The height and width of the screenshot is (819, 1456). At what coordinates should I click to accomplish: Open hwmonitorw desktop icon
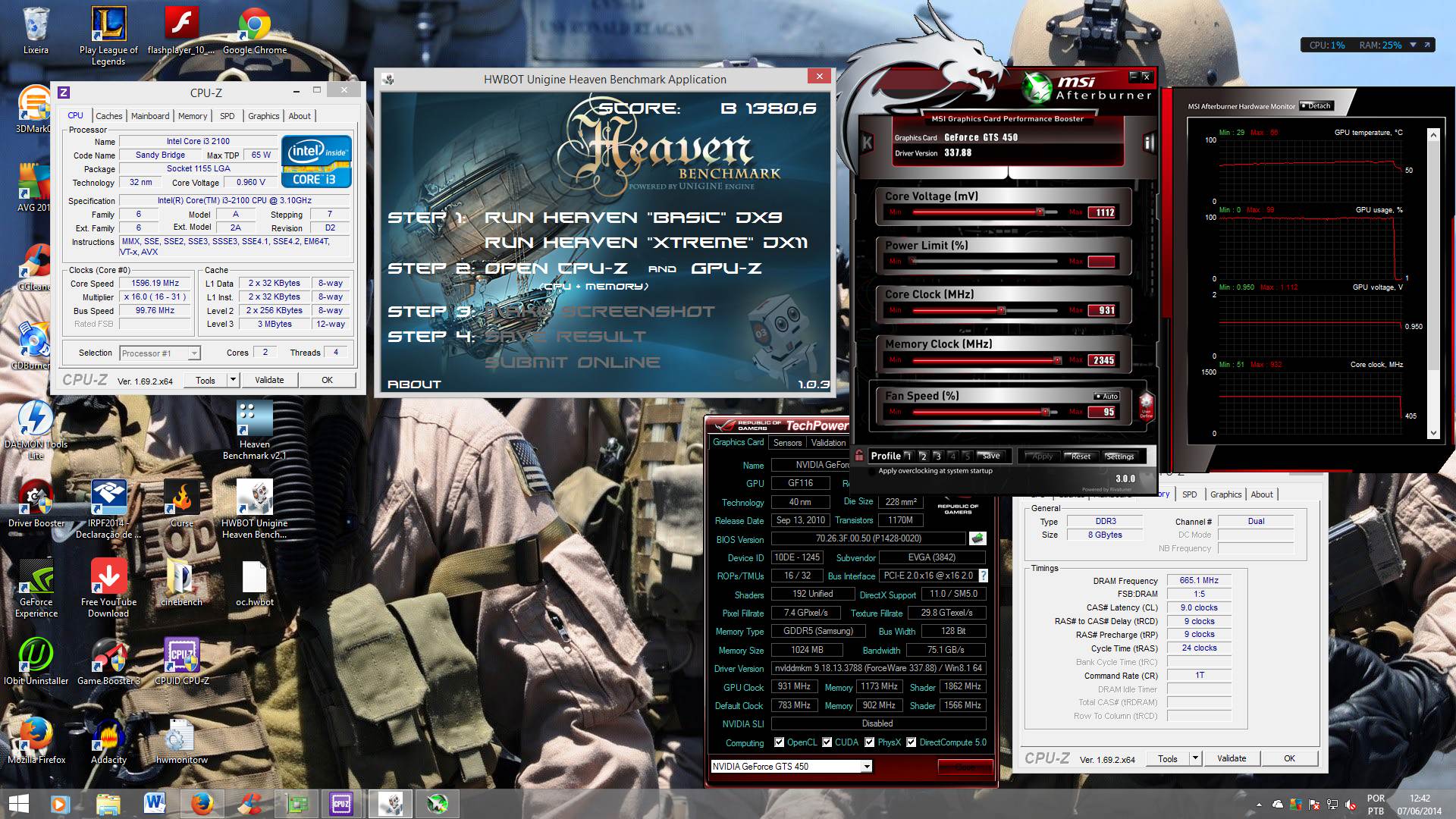click(181, 740)
